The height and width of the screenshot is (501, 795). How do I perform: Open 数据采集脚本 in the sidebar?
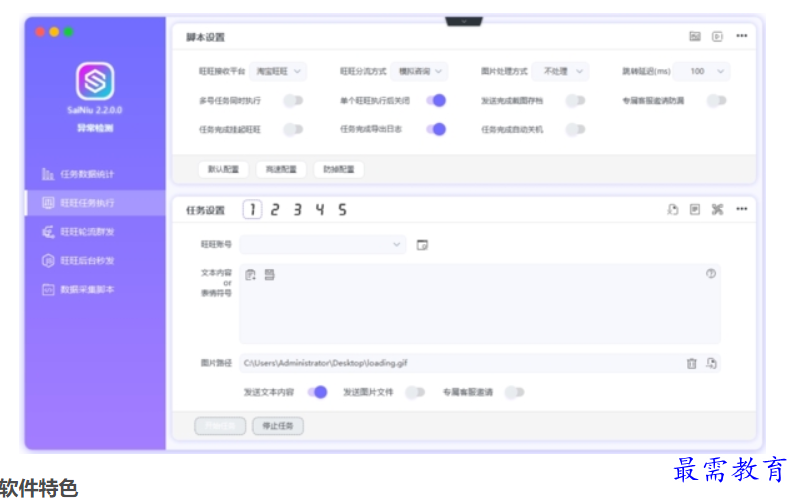[95, 290]
